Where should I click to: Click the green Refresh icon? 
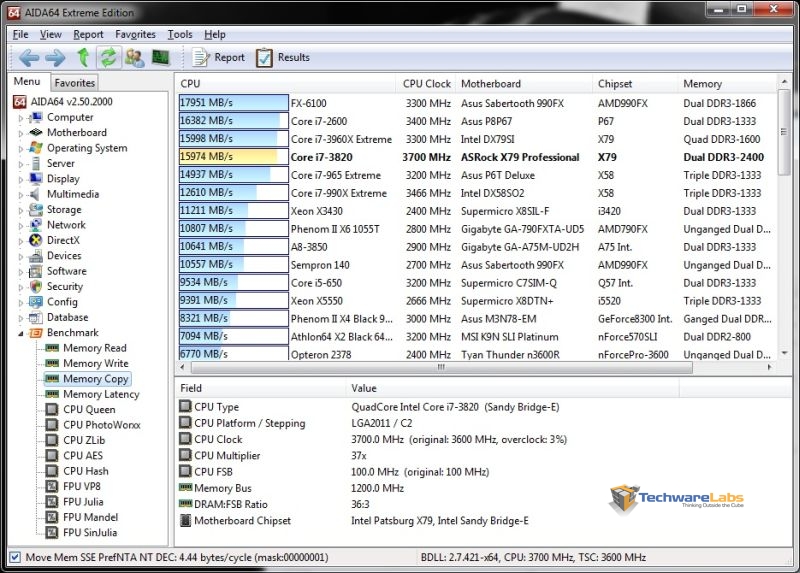click(x=108, y=58)
